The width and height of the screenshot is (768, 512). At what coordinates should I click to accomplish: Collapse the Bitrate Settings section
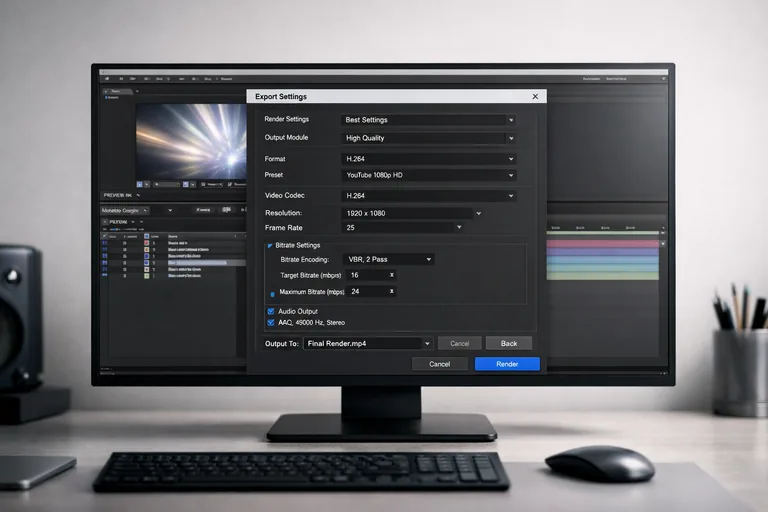[269, 245]
